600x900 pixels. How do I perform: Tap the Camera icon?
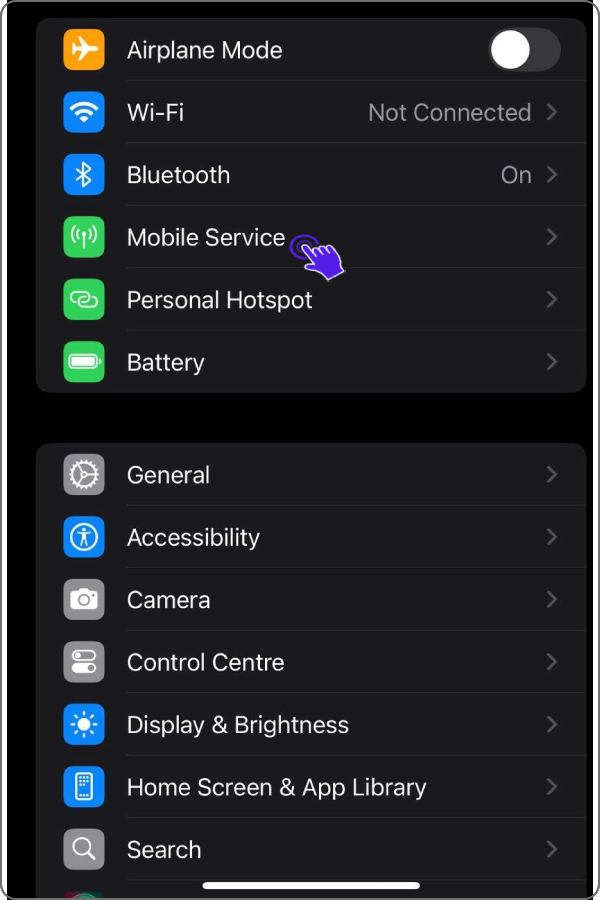point(84,600)
